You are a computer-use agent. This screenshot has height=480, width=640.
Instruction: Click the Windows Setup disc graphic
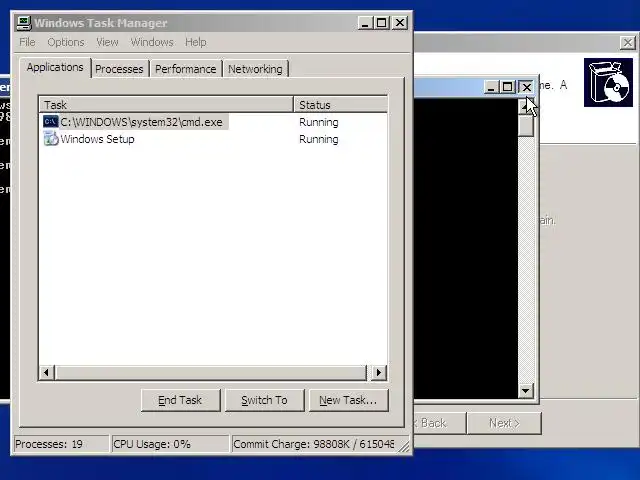(608, 82)
